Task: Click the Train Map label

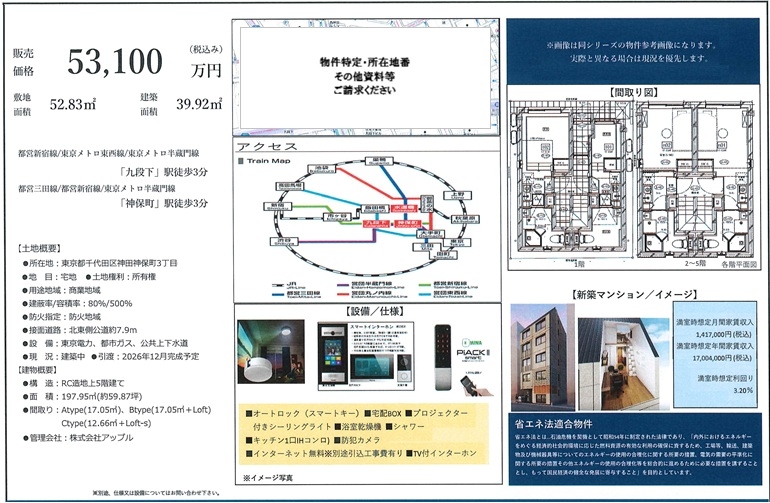Action: (268, 161)
